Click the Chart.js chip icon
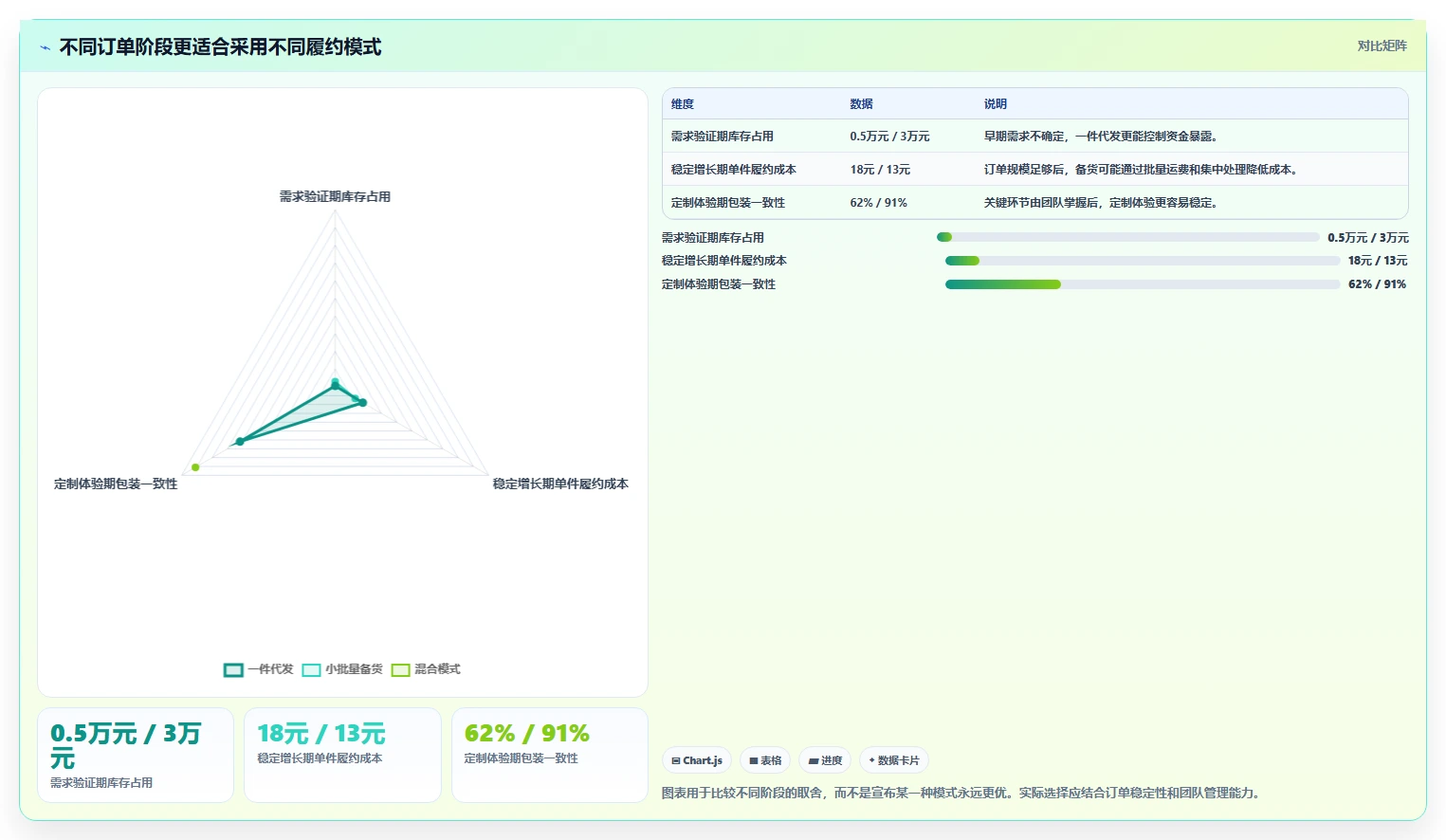1446x840 pixels. pyautogui.click(x=676, y=760)
